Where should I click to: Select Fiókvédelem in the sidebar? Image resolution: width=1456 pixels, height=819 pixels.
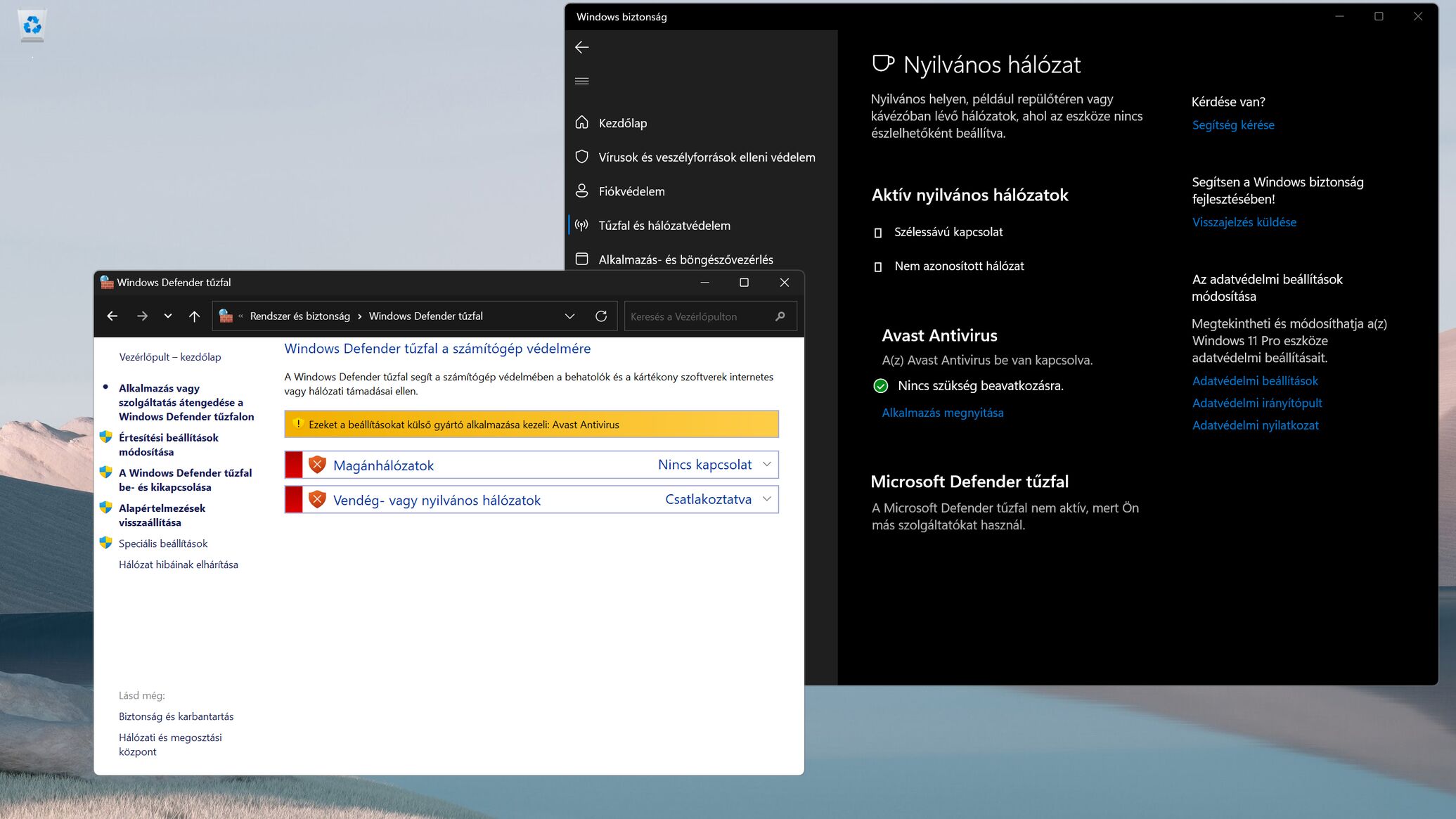click(x=631, y=191)
